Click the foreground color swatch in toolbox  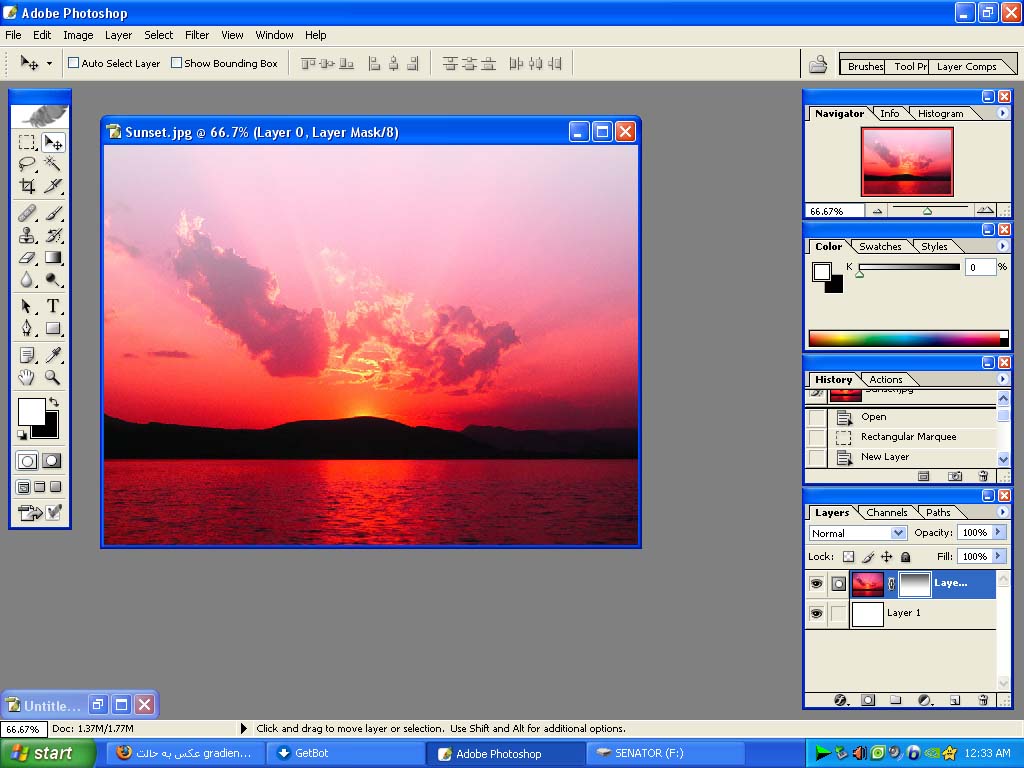tap(31, 411)
